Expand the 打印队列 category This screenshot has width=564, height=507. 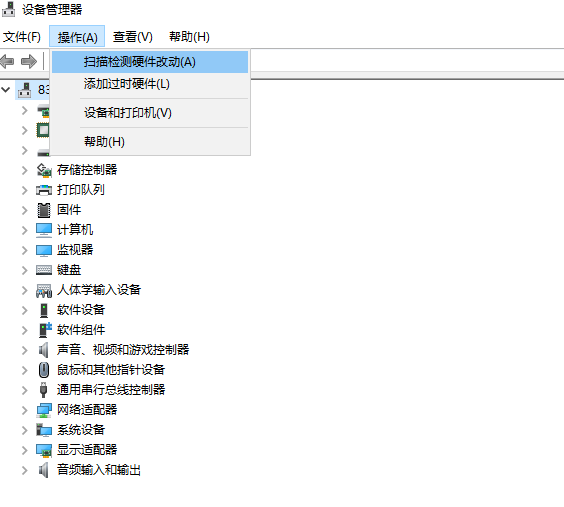[24, 190]
